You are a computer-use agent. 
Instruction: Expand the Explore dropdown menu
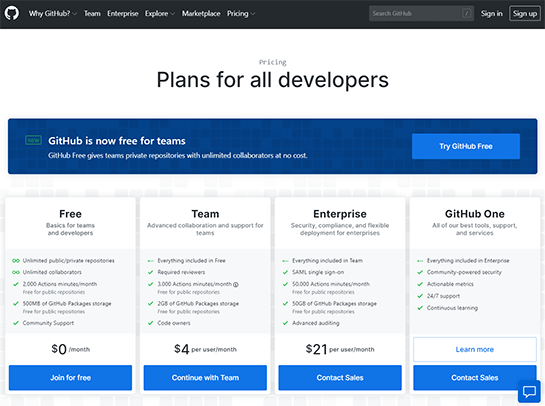[x=160, y=14]
